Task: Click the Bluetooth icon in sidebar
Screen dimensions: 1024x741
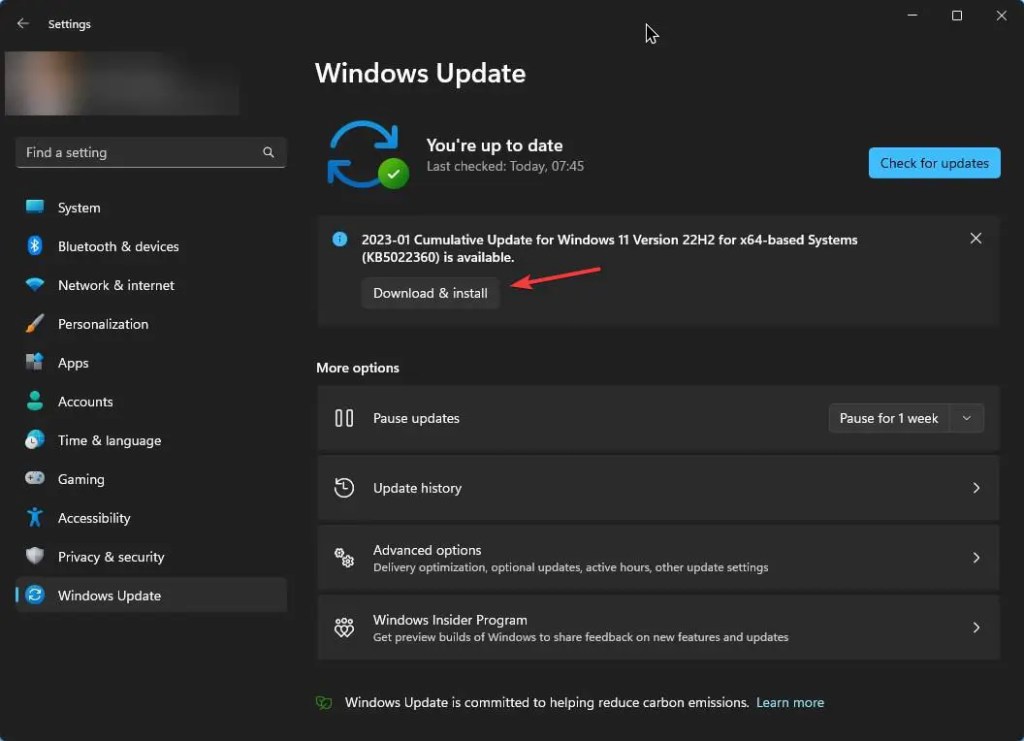Action: coord(35,246)
